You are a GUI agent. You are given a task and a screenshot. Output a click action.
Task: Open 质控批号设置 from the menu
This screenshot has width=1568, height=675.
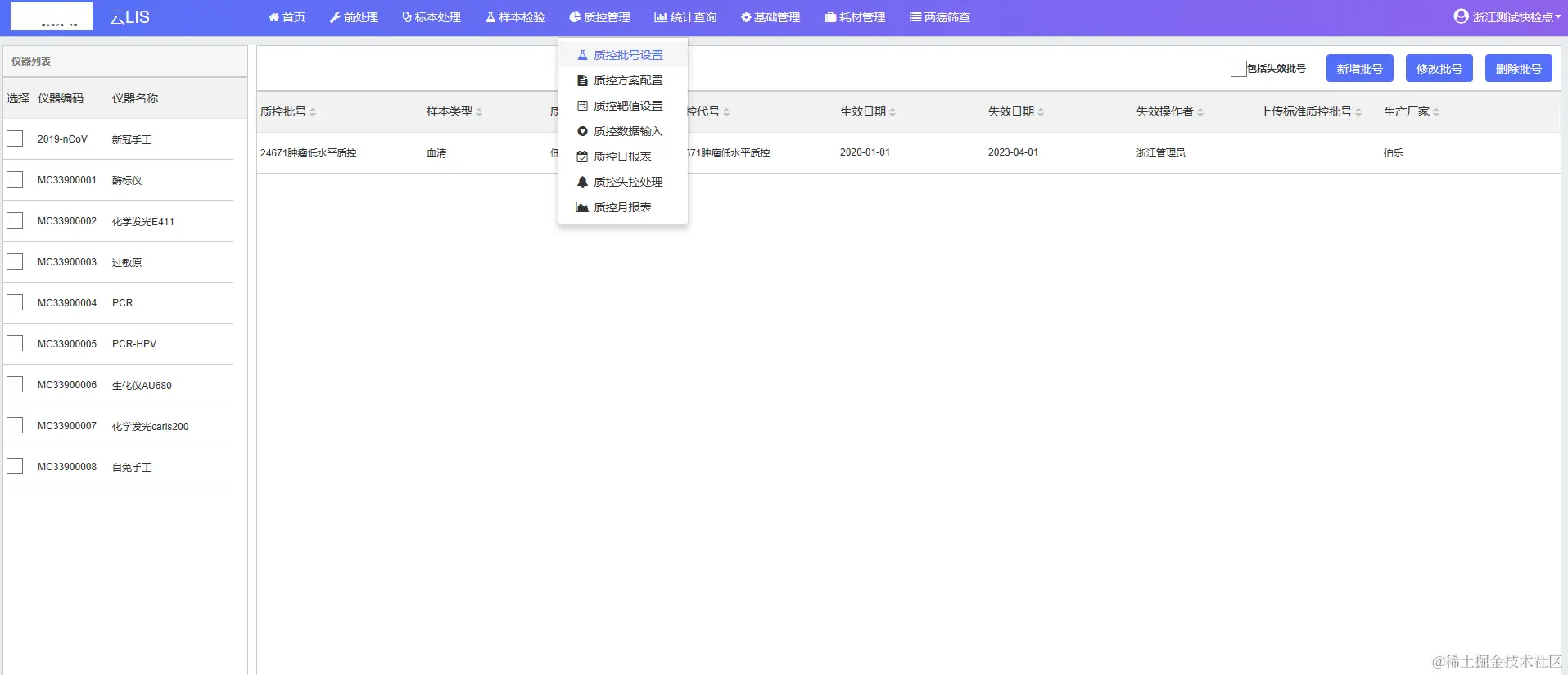click(x=623, y=55)
